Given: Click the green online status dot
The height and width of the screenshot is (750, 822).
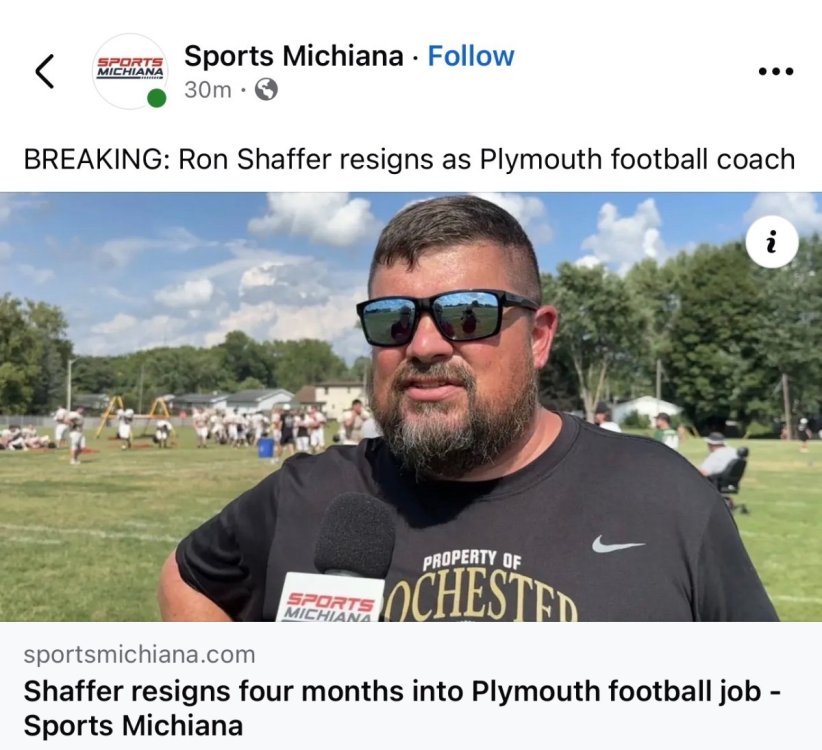Looking at the screenshot, I should tap(156, 98).
